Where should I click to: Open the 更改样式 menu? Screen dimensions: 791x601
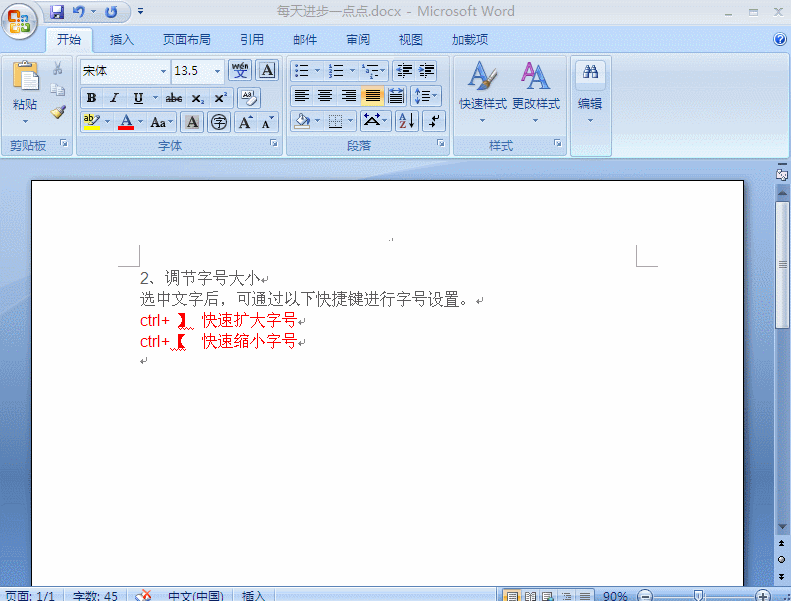[x=536, y=93]
